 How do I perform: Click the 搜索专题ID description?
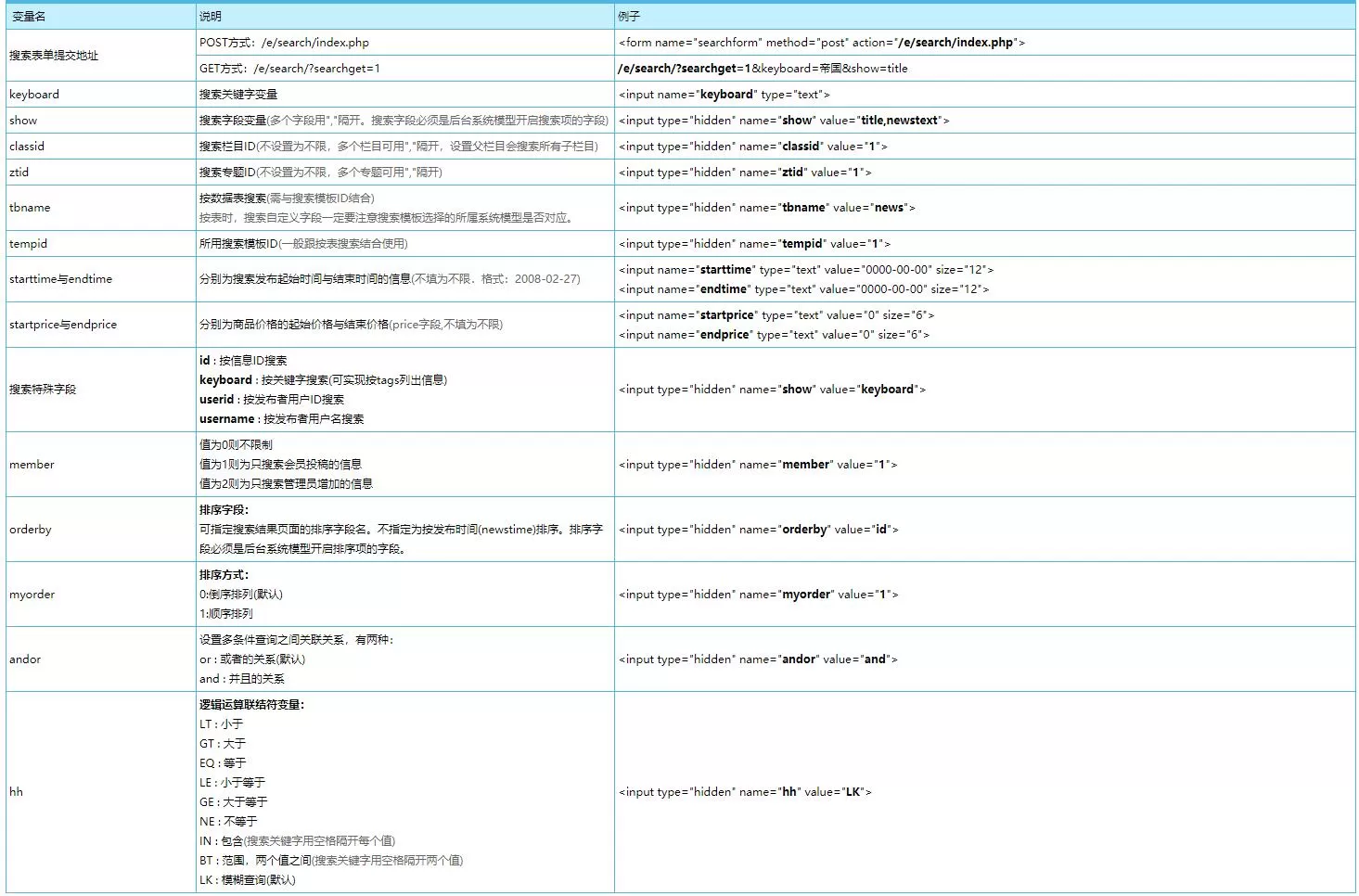pos(321,173)
